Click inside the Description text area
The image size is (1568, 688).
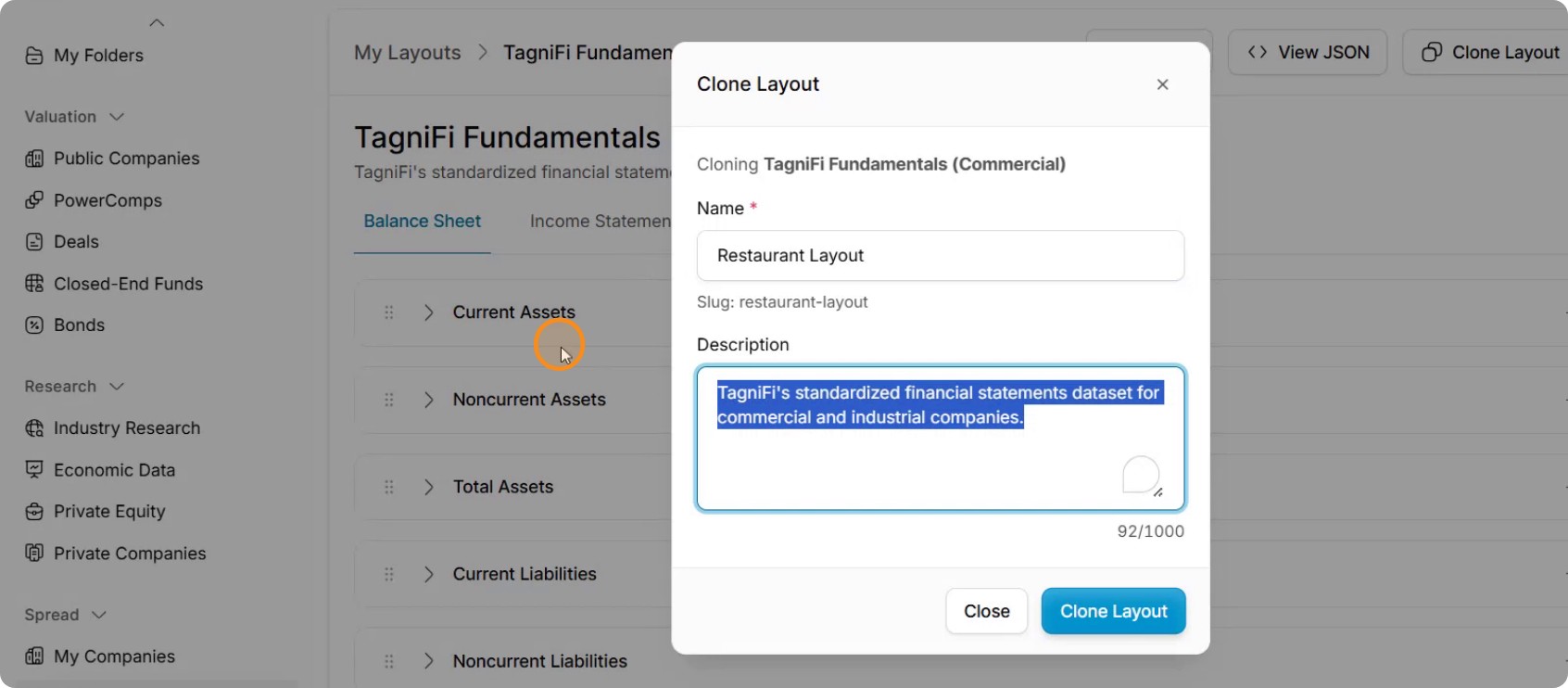[x=941, y=439]
